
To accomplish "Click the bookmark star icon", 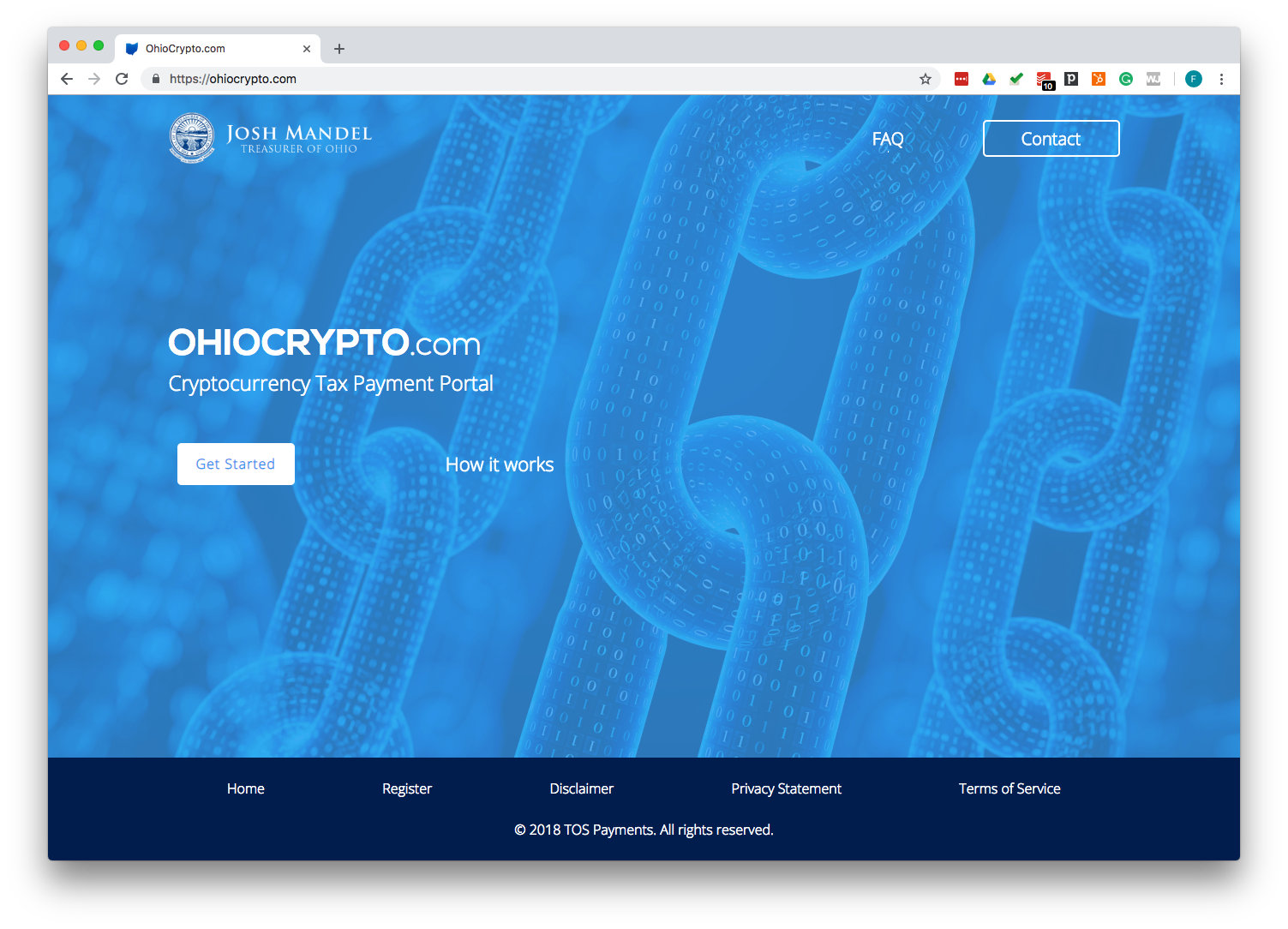I will [x=926, y=79].
